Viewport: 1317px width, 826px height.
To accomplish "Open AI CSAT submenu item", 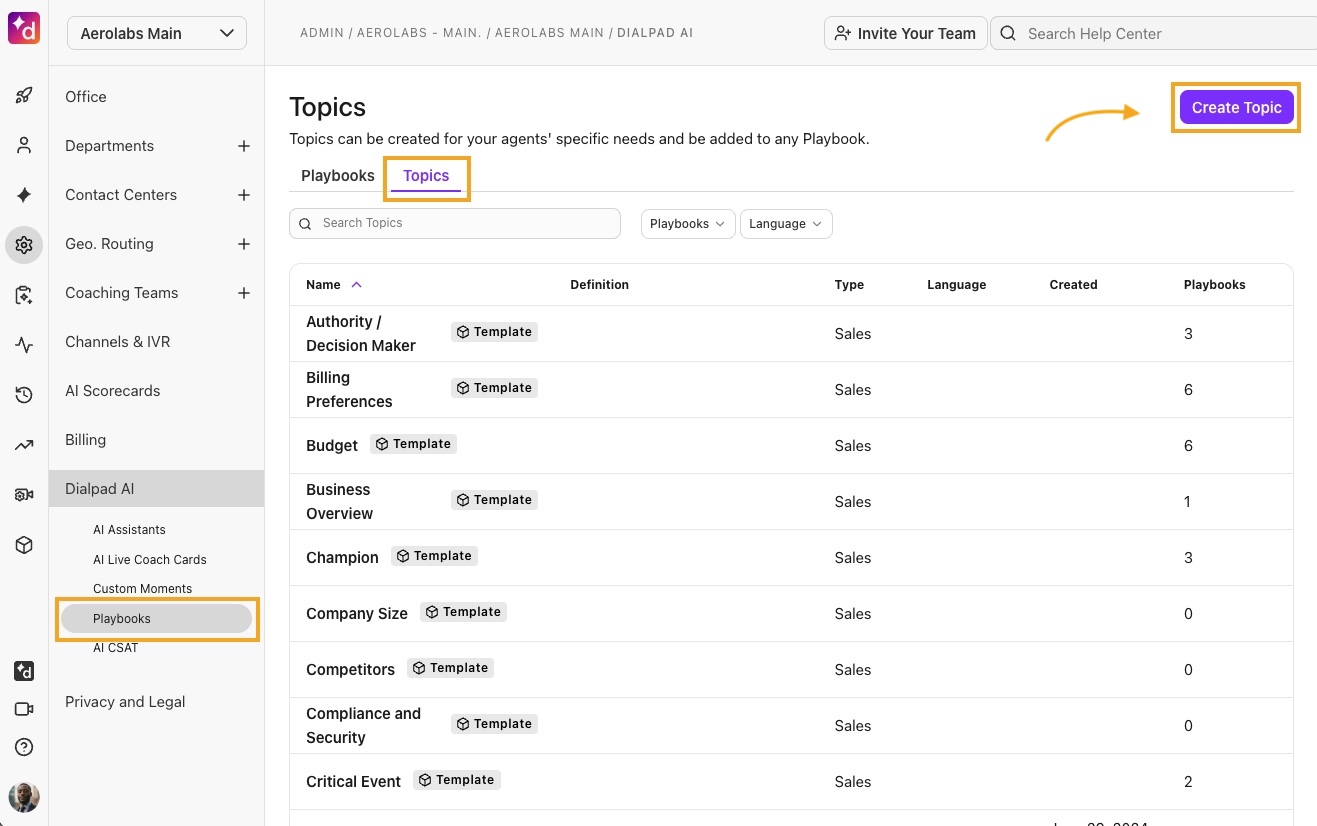I will pos(116,648).
